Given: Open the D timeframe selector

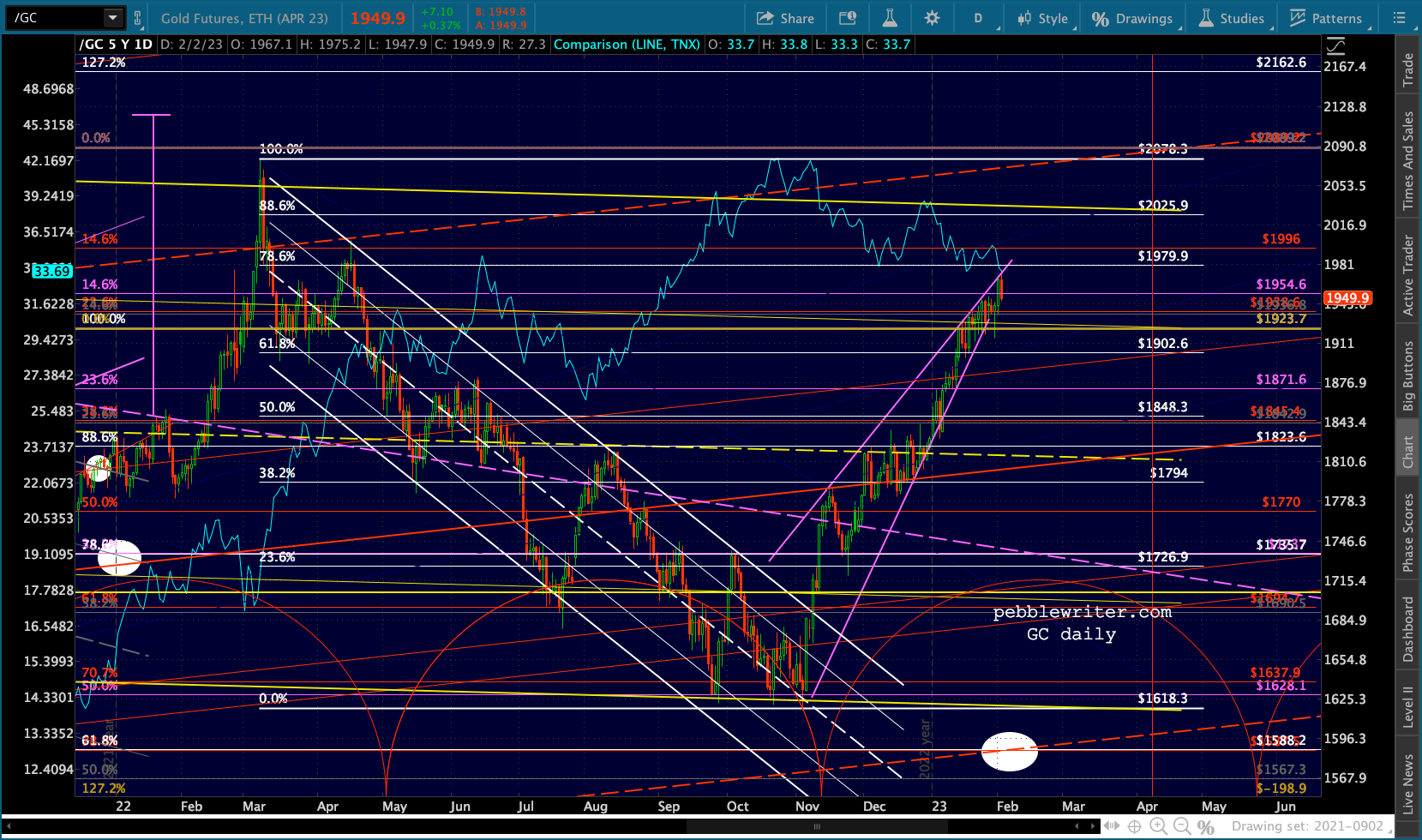Looking at the screenshot, I should 978,18.
